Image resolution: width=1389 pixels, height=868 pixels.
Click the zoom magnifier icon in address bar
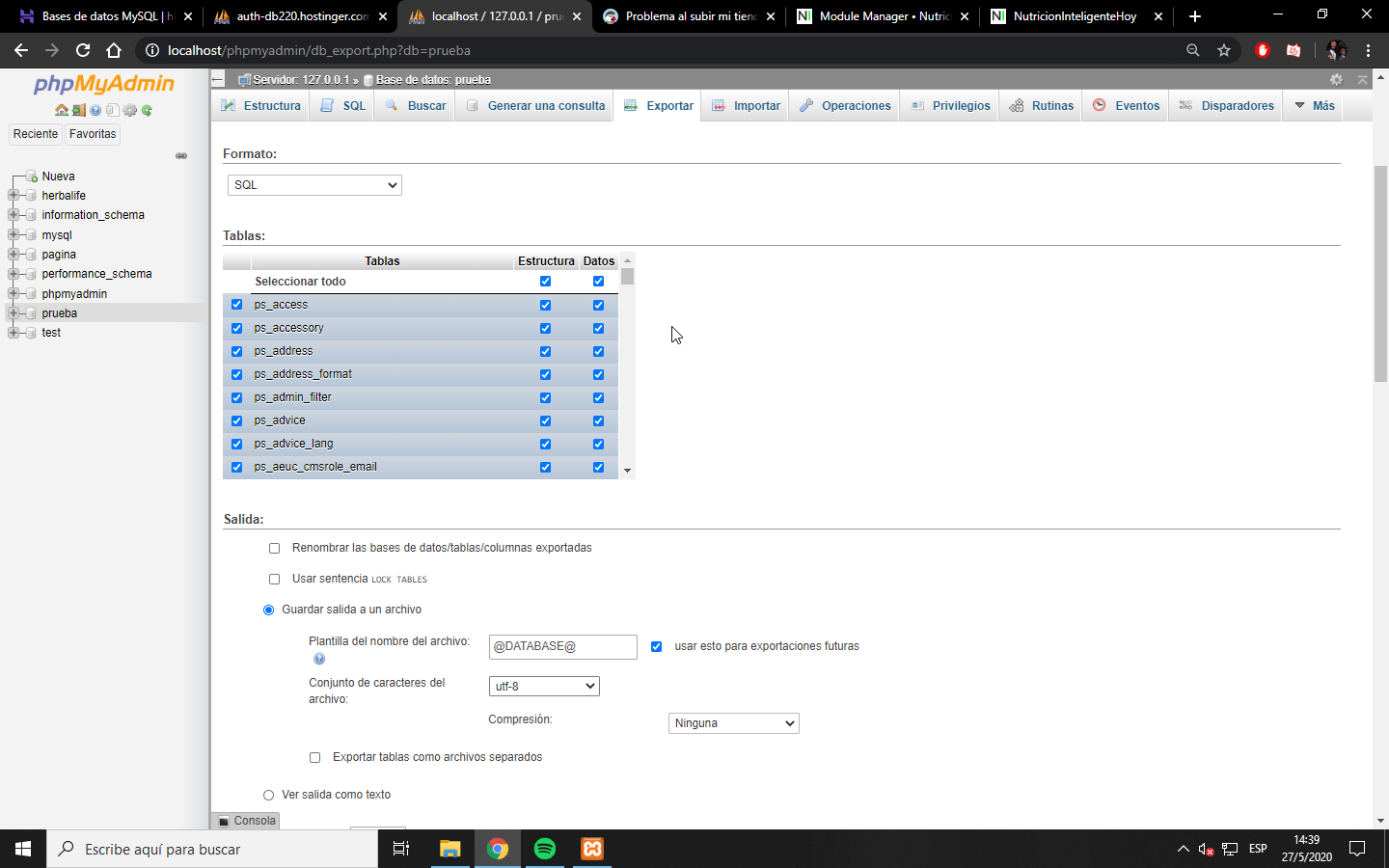click(x=1193, y=50)
